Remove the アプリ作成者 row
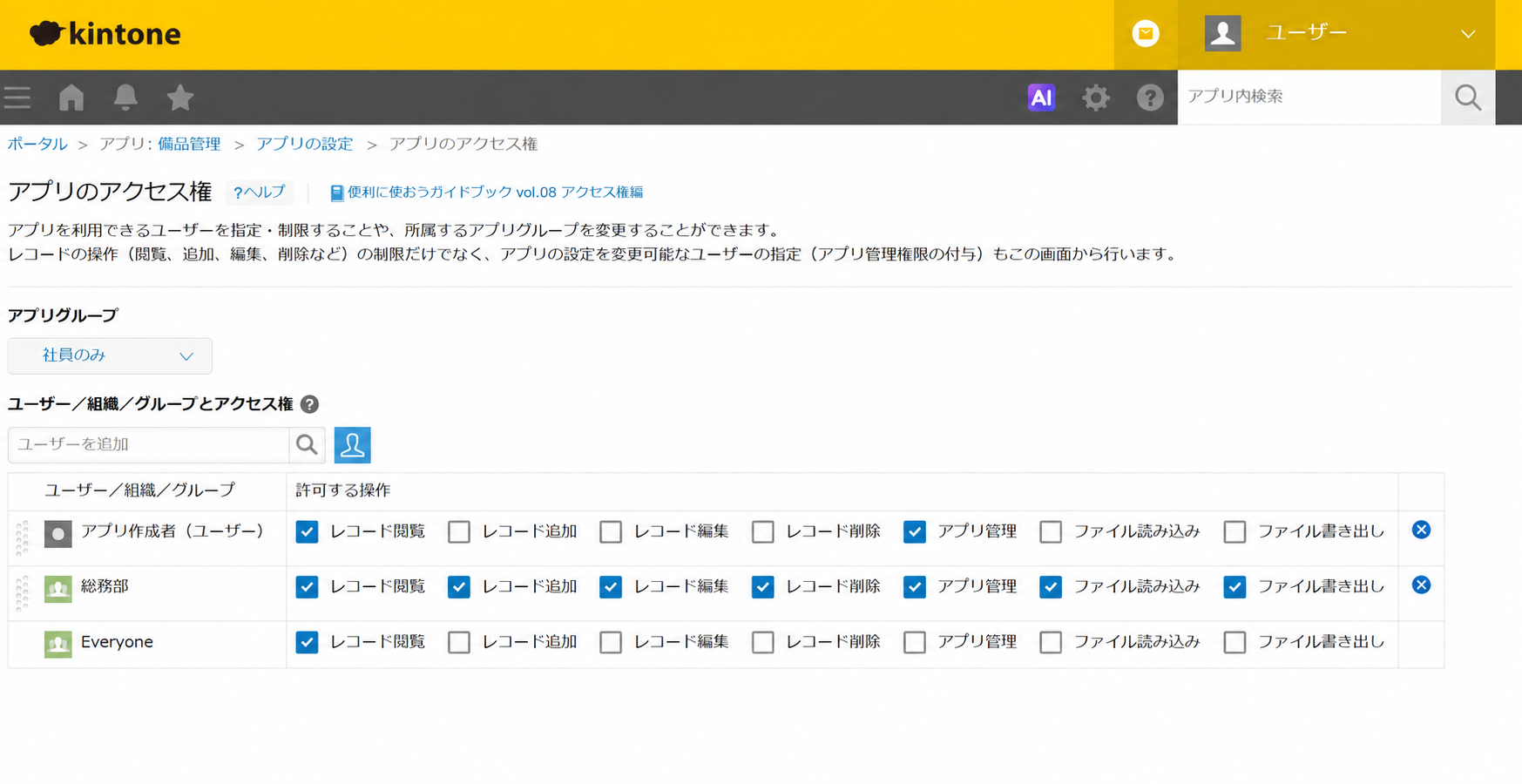The width and height of the screenshot is (1522, 784). click(1421, 530)
